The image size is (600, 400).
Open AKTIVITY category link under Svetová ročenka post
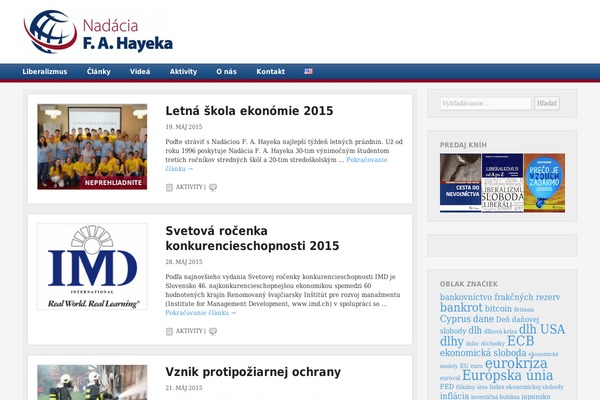pos(189,331)
